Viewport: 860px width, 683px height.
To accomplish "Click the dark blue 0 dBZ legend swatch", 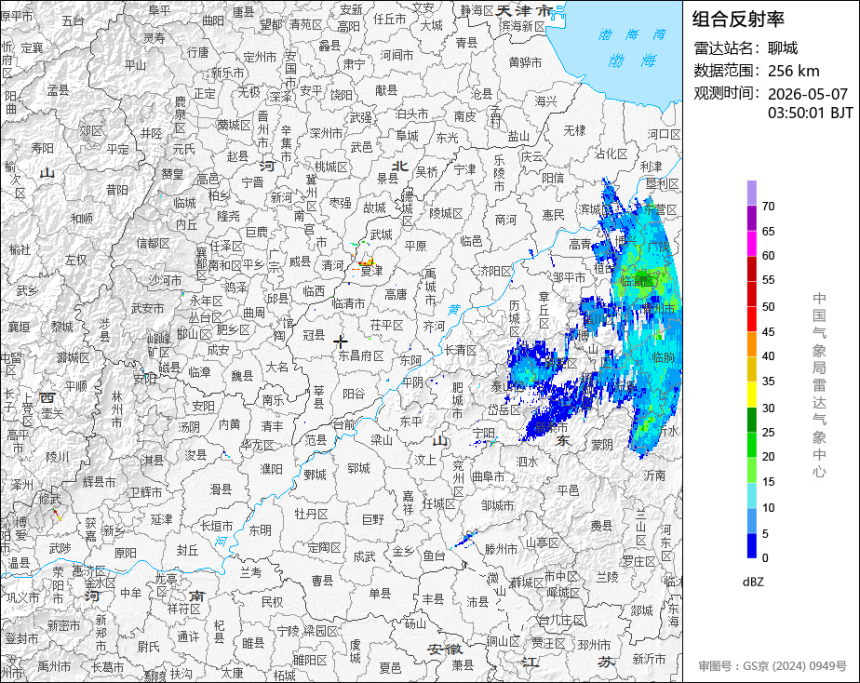I will click(752, 545).
